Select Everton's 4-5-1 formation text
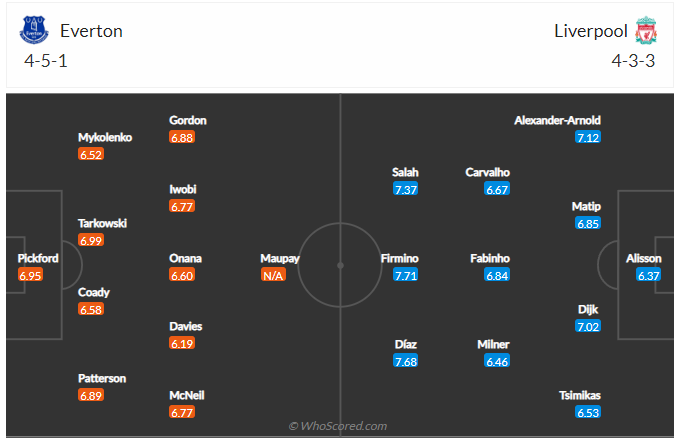Viewport: 675px width, 438px height. point(46,60)
